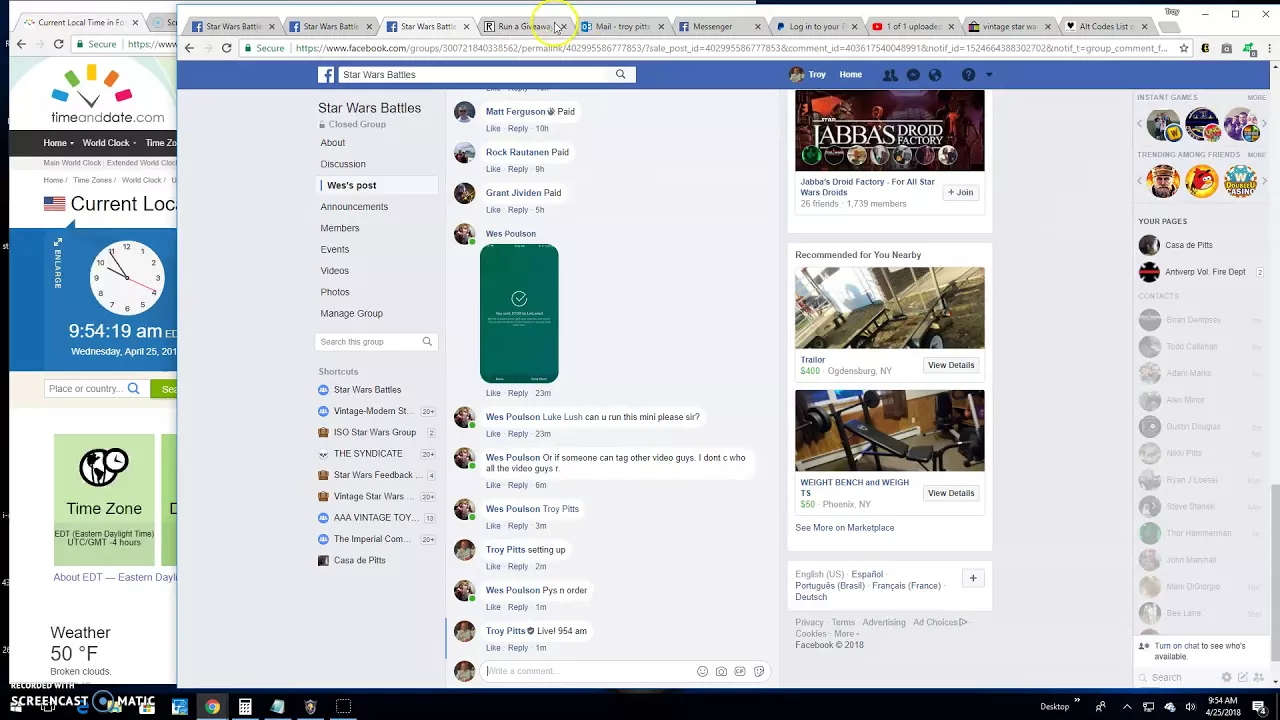Click magnifier in Search this group box

click(427, 342)
